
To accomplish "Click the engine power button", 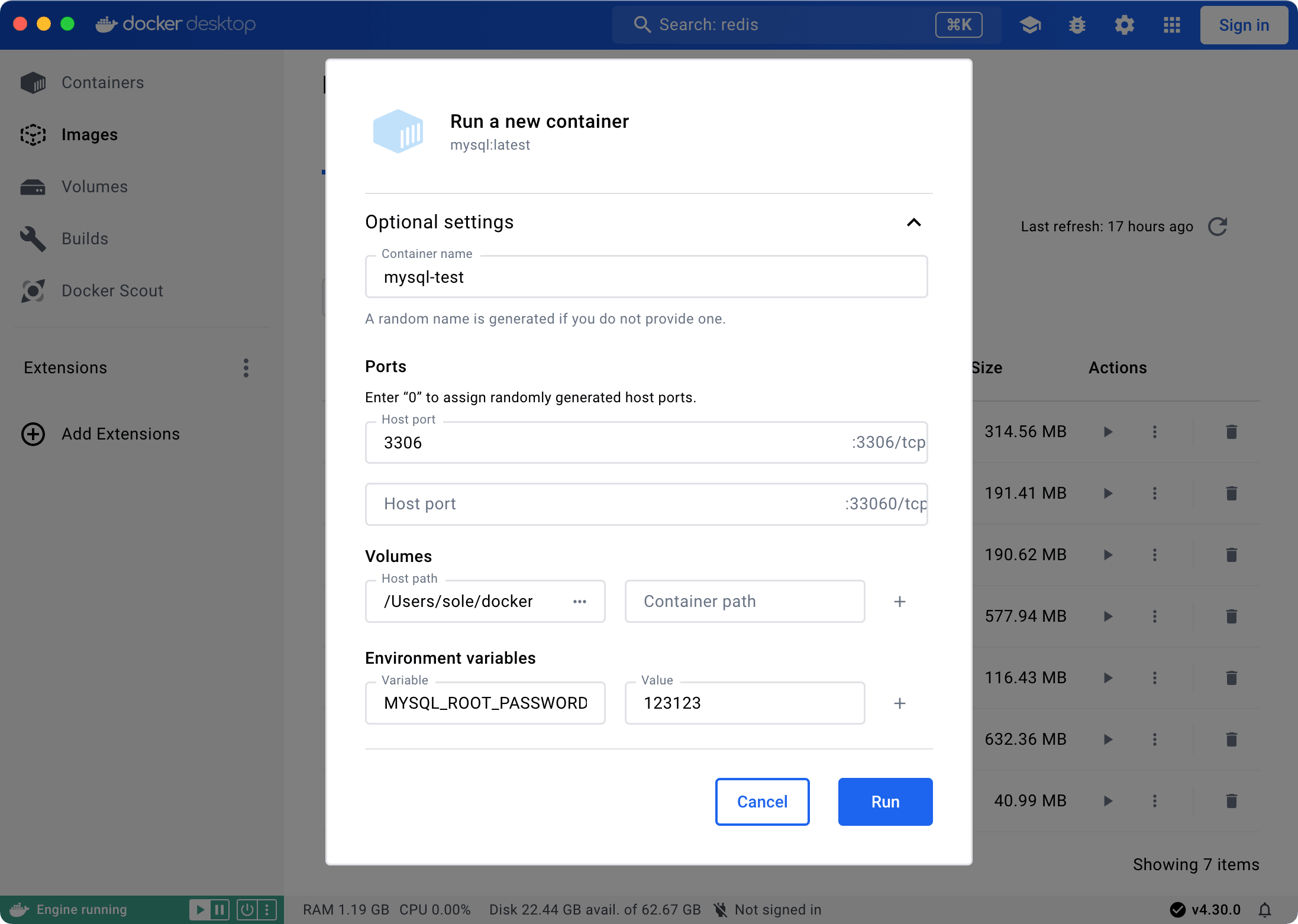I will [247, 910].
